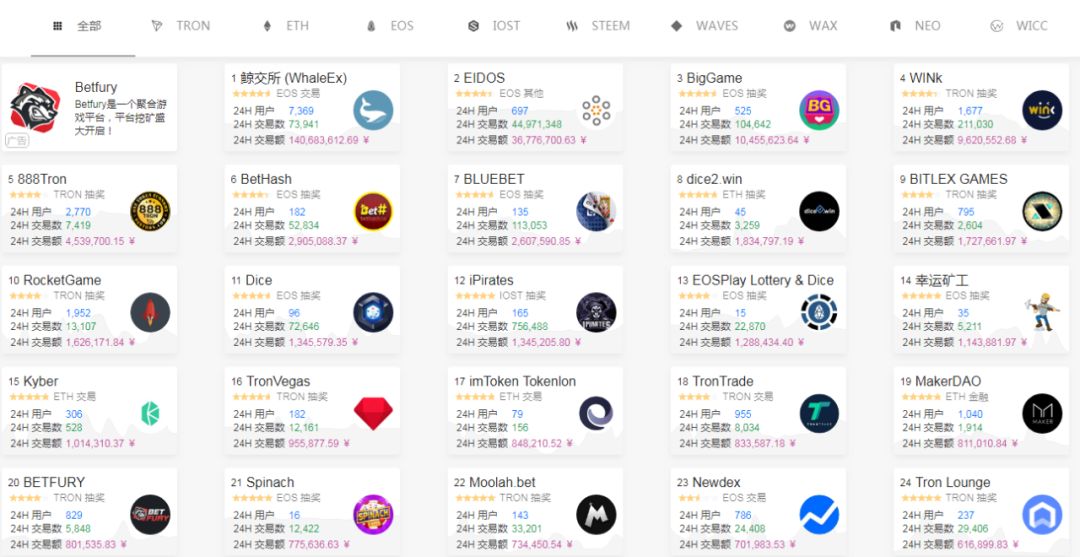Image resolution: width=1080 pixels, height=557 pixels.
Task: Open the 幸运矿工 title link
Action: [x=942, y=280]
